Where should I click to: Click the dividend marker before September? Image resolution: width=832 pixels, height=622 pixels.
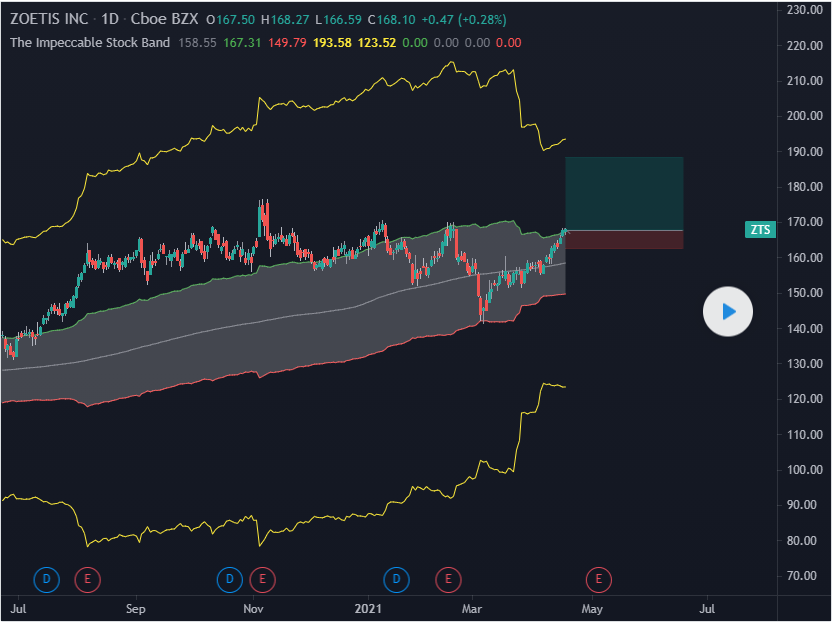(x=46, y=578)
